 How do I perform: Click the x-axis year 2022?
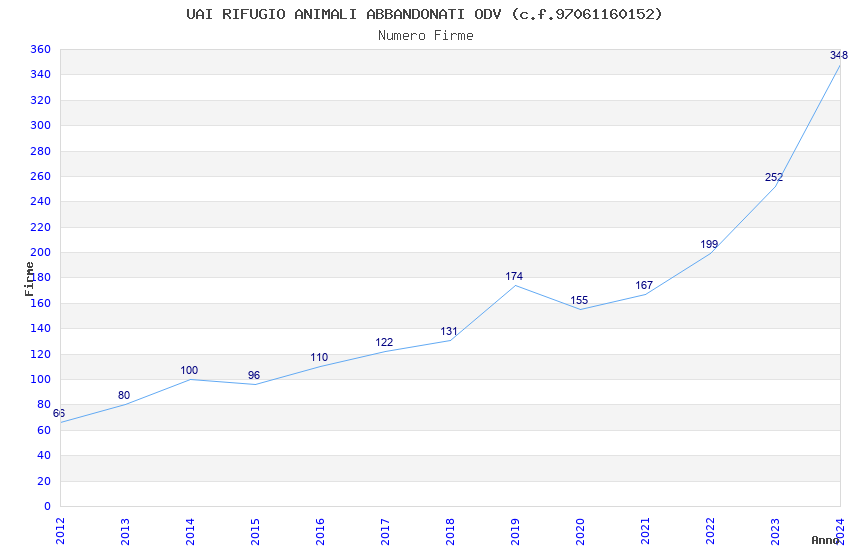[x=711, y=531]
